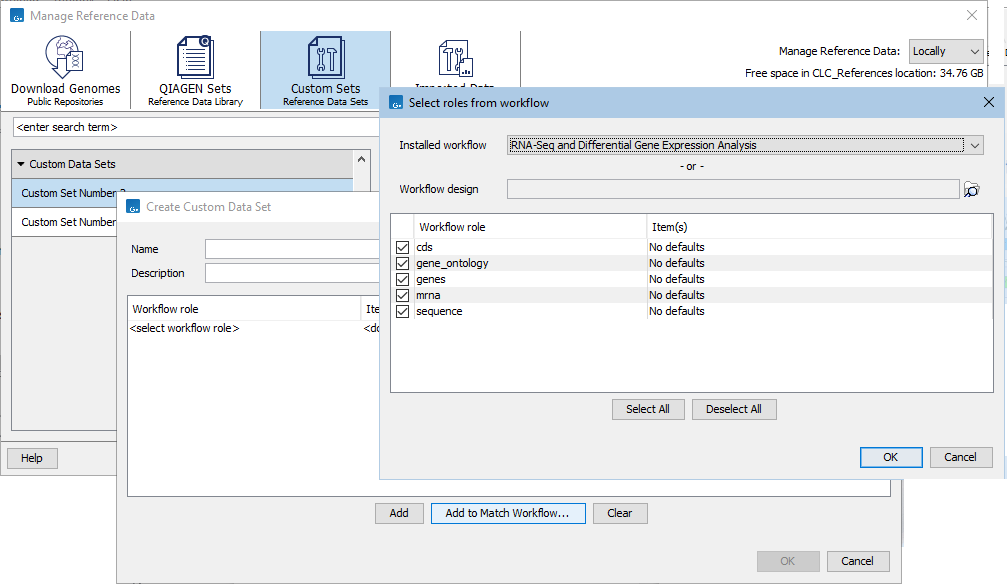Viewport: 1007px width, 584px height.
Task: Uncheck the cds workflow role
Action: coord(401,247)
